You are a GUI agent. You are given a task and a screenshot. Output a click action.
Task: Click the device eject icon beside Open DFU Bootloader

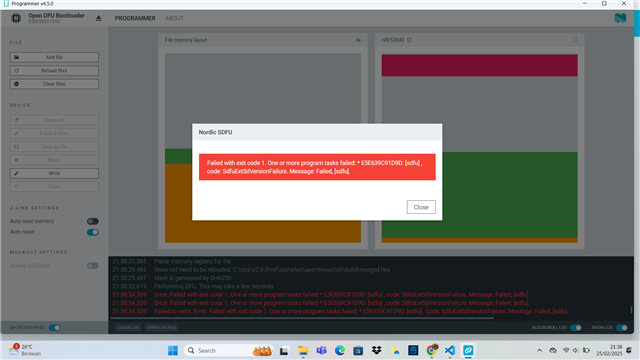[98, 18]
